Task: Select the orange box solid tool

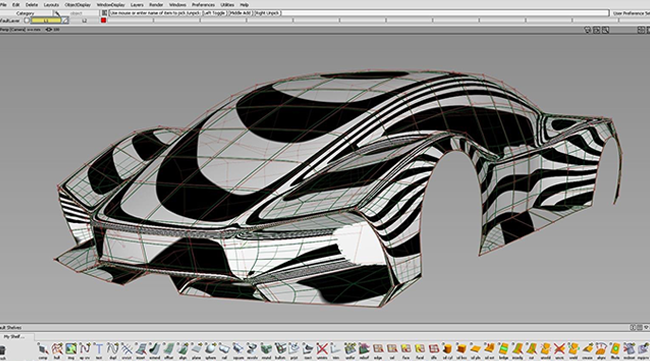Action: coord(461,349)
